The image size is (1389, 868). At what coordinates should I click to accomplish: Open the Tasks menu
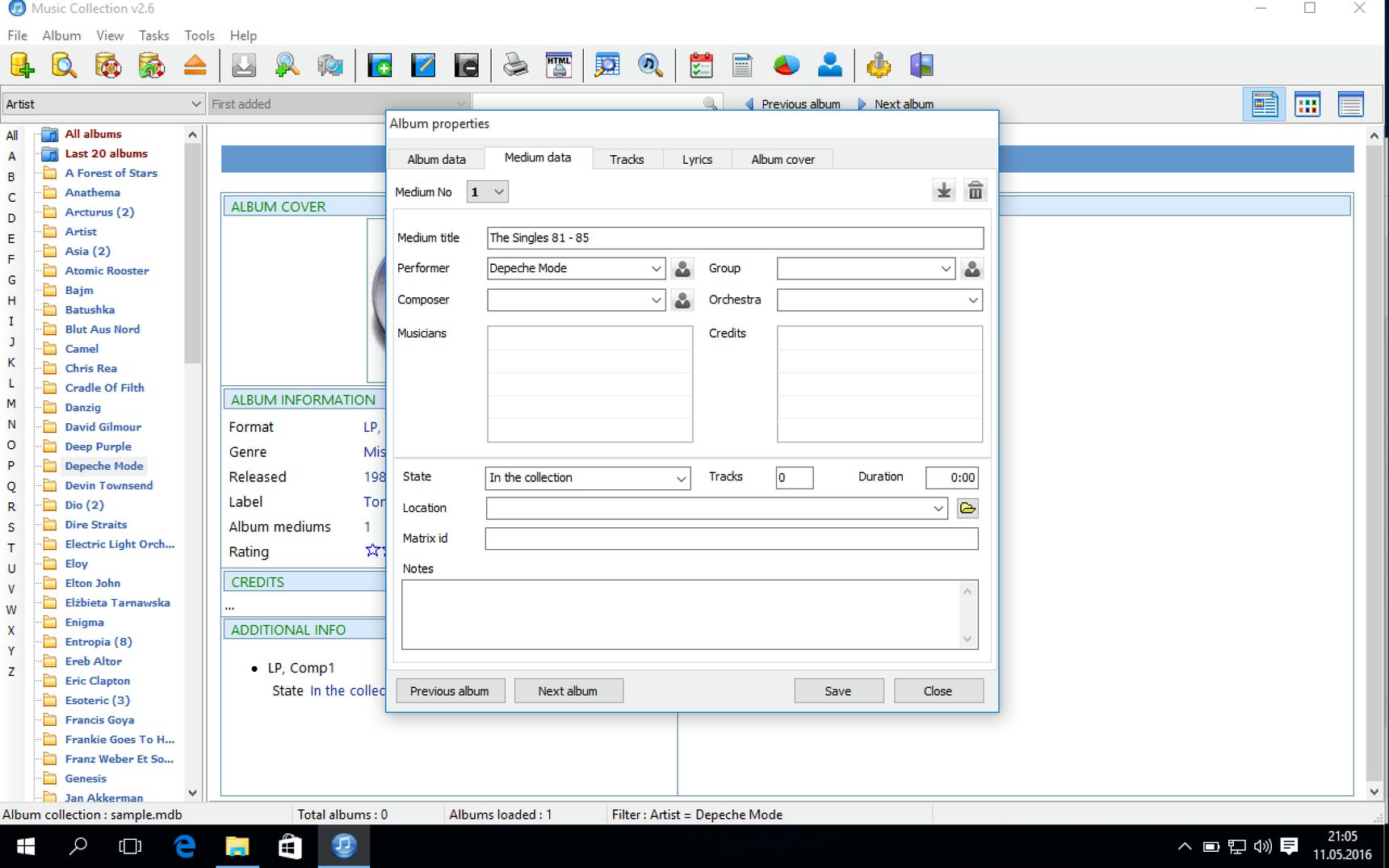pyautogui.click(x=153, y=36)
